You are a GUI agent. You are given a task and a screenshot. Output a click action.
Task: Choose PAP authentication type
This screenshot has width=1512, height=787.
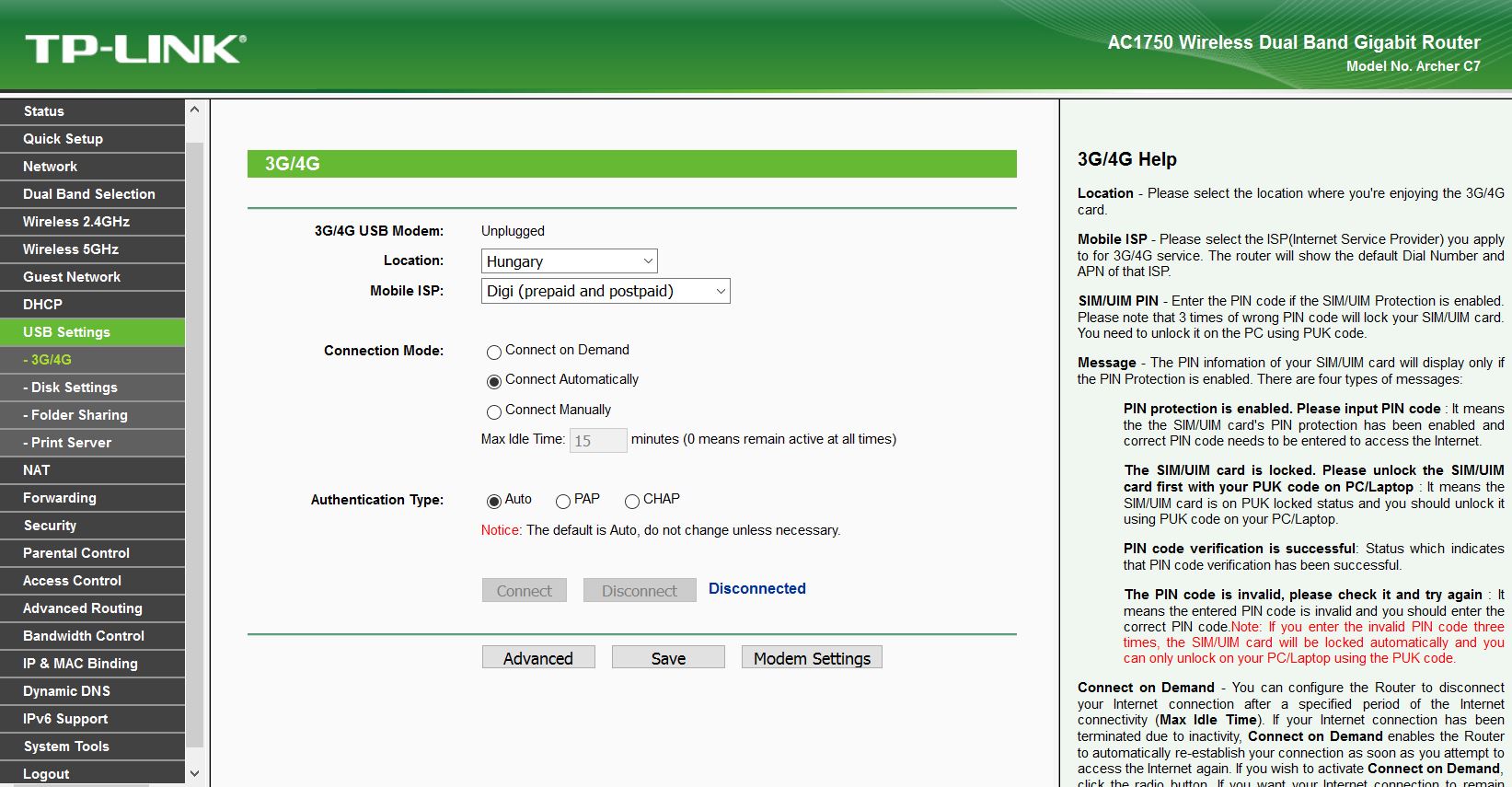pyautogui.click(x=563, y=501)
